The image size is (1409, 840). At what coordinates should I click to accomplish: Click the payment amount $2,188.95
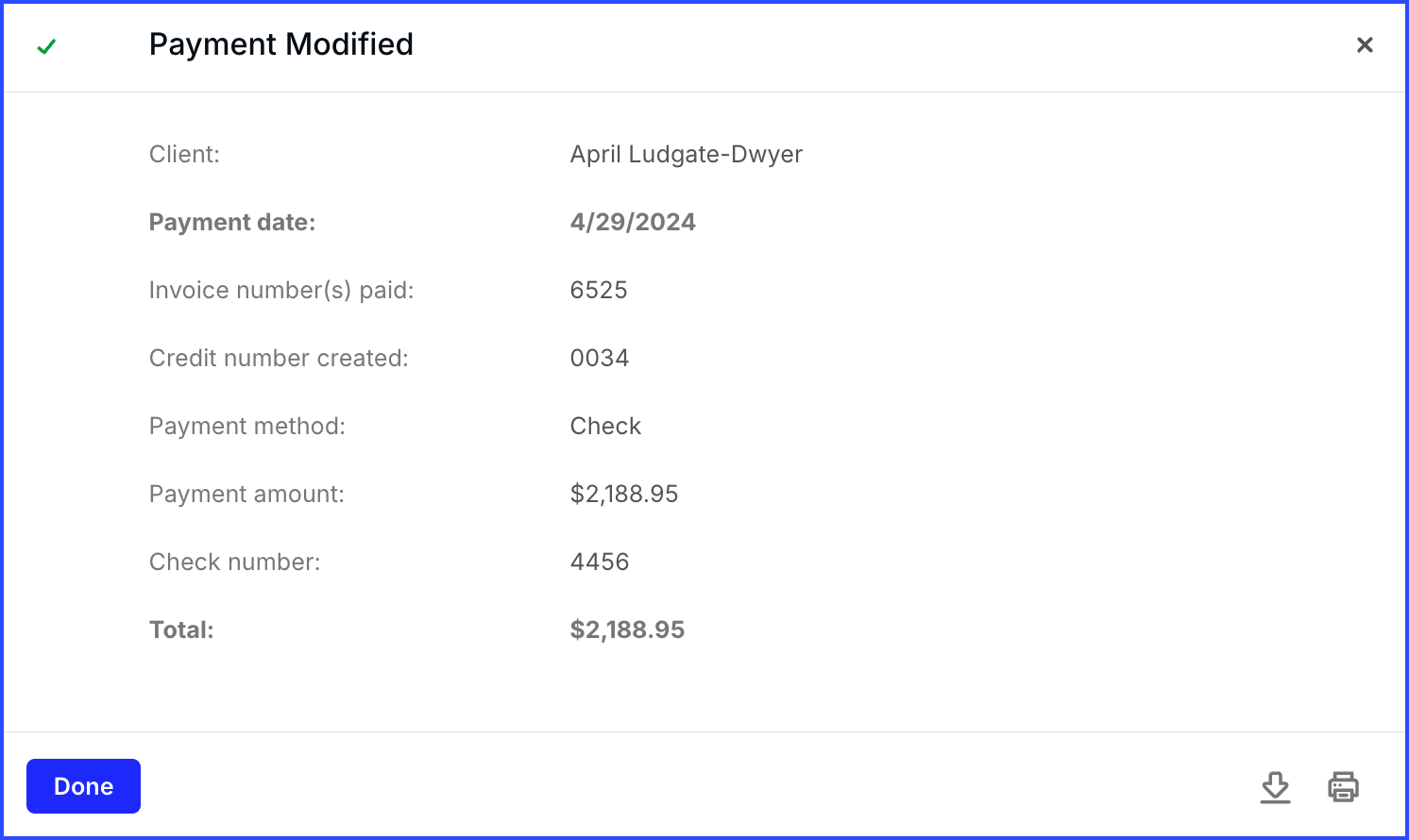(x=624, y=494)
